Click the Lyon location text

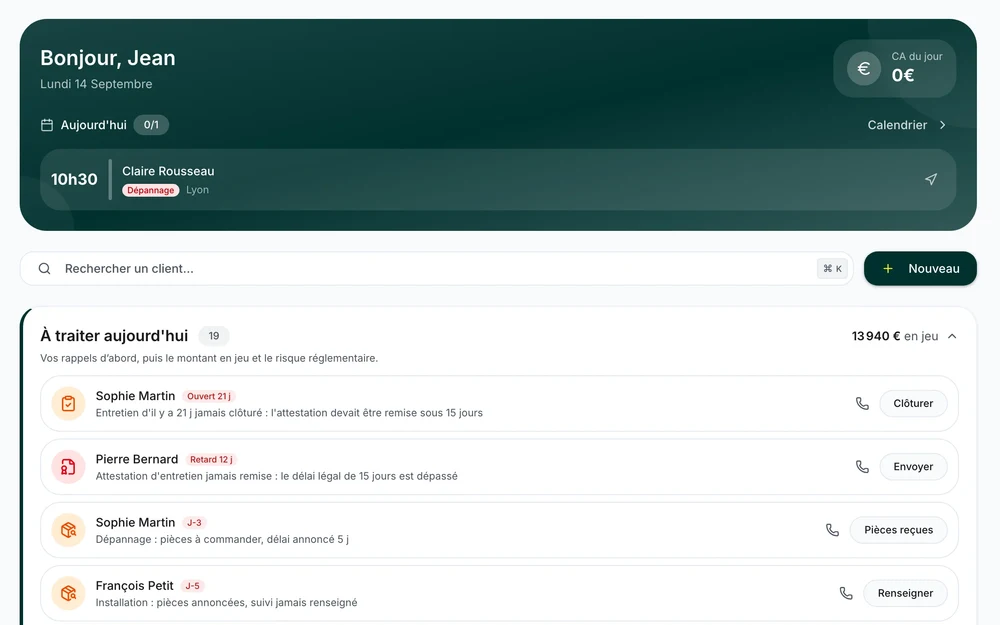198,190
